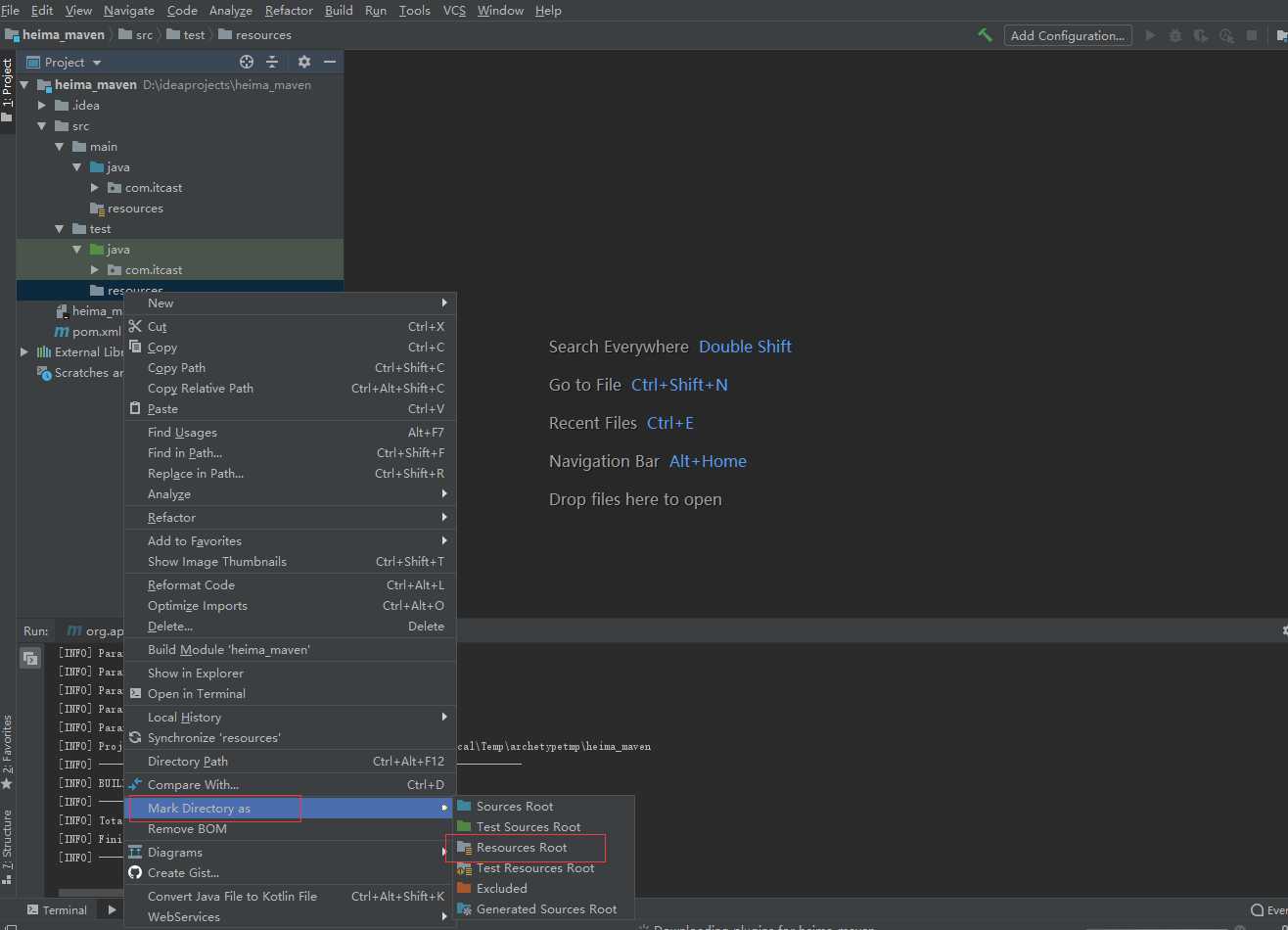Click the src breadcrumb in navigation bar
This screenshot has height=930, width=1288.
pos(144,35)
